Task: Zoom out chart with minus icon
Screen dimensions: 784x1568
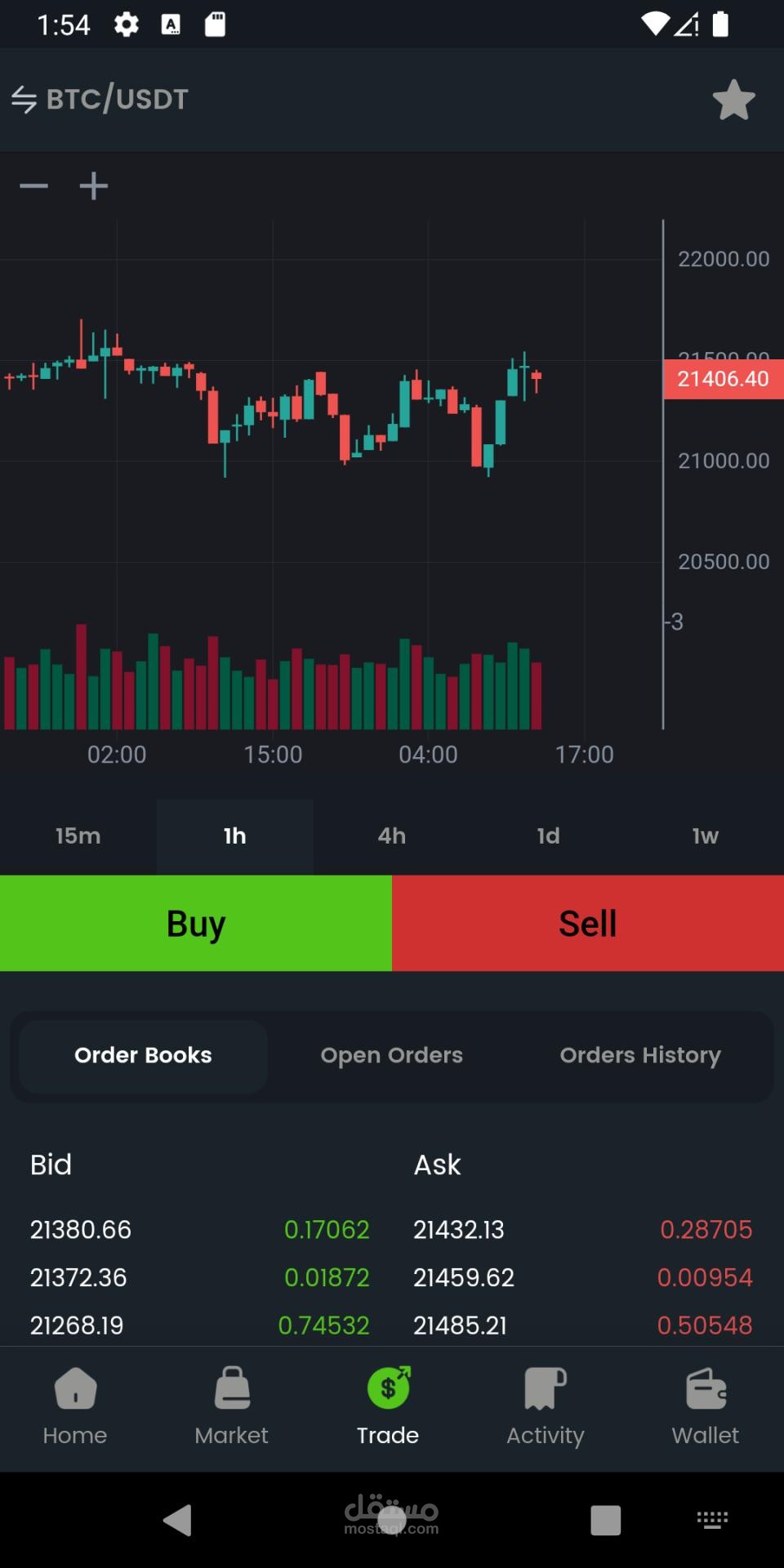Action: (33, 186)
